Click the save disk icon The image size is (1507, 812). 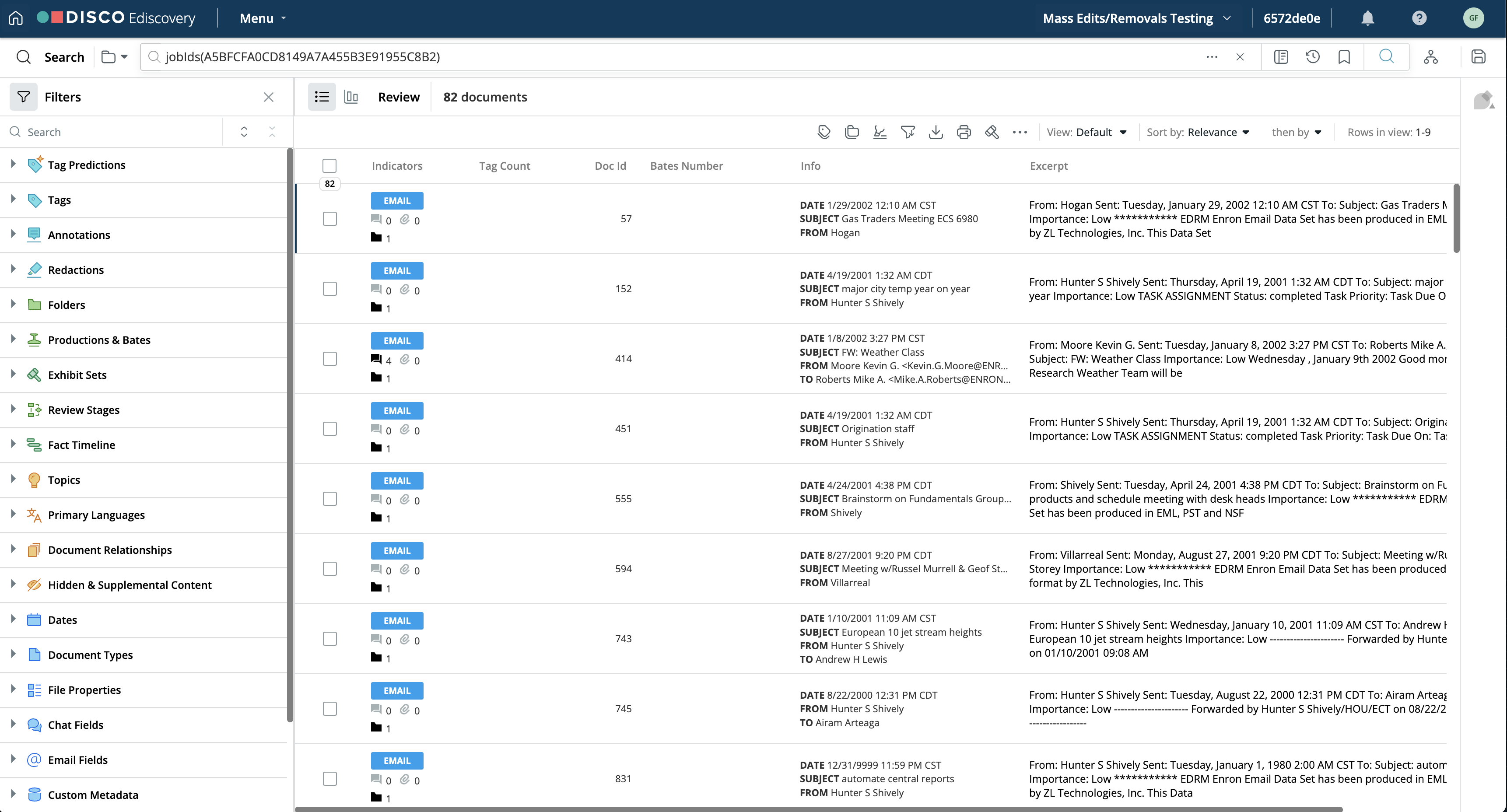pos(1478,57)
